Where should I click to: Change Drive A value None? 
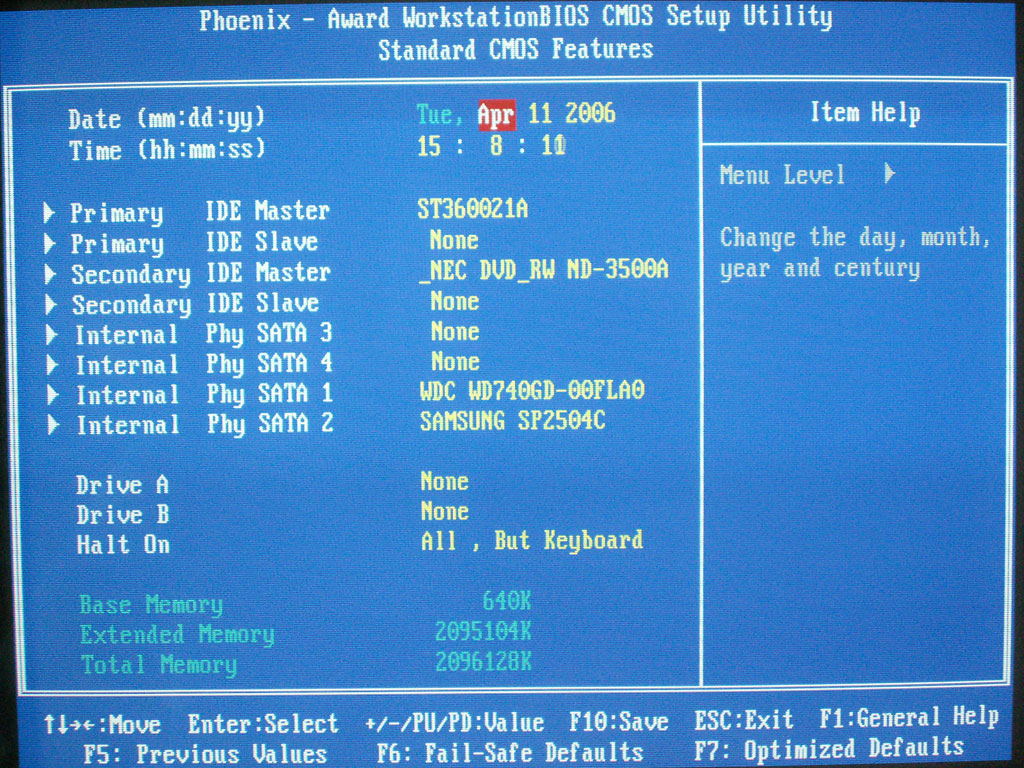click(444, 481)
